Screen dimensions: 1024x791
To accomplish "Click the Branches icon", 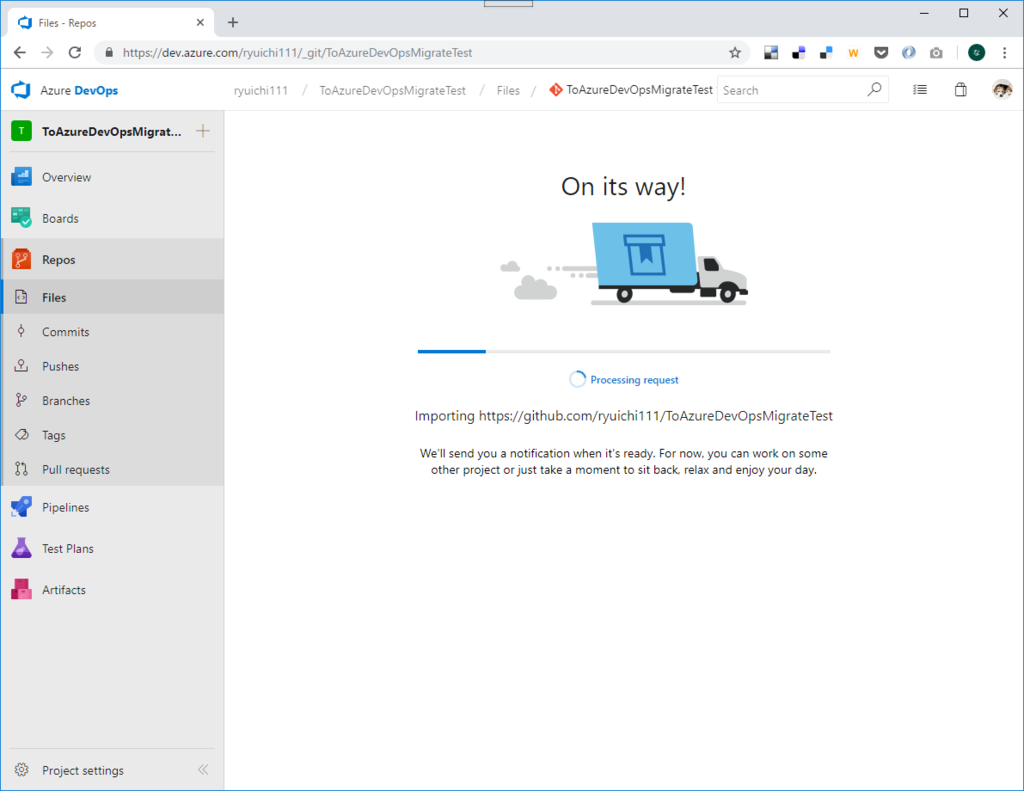I will coord(21,400).
